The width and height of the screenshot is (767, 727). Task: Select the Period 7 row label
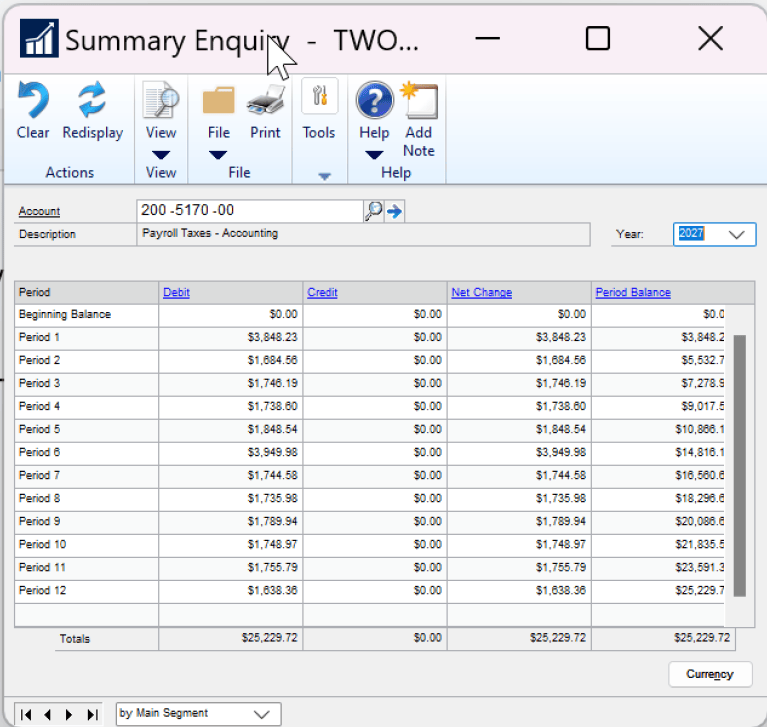[39, 475]
